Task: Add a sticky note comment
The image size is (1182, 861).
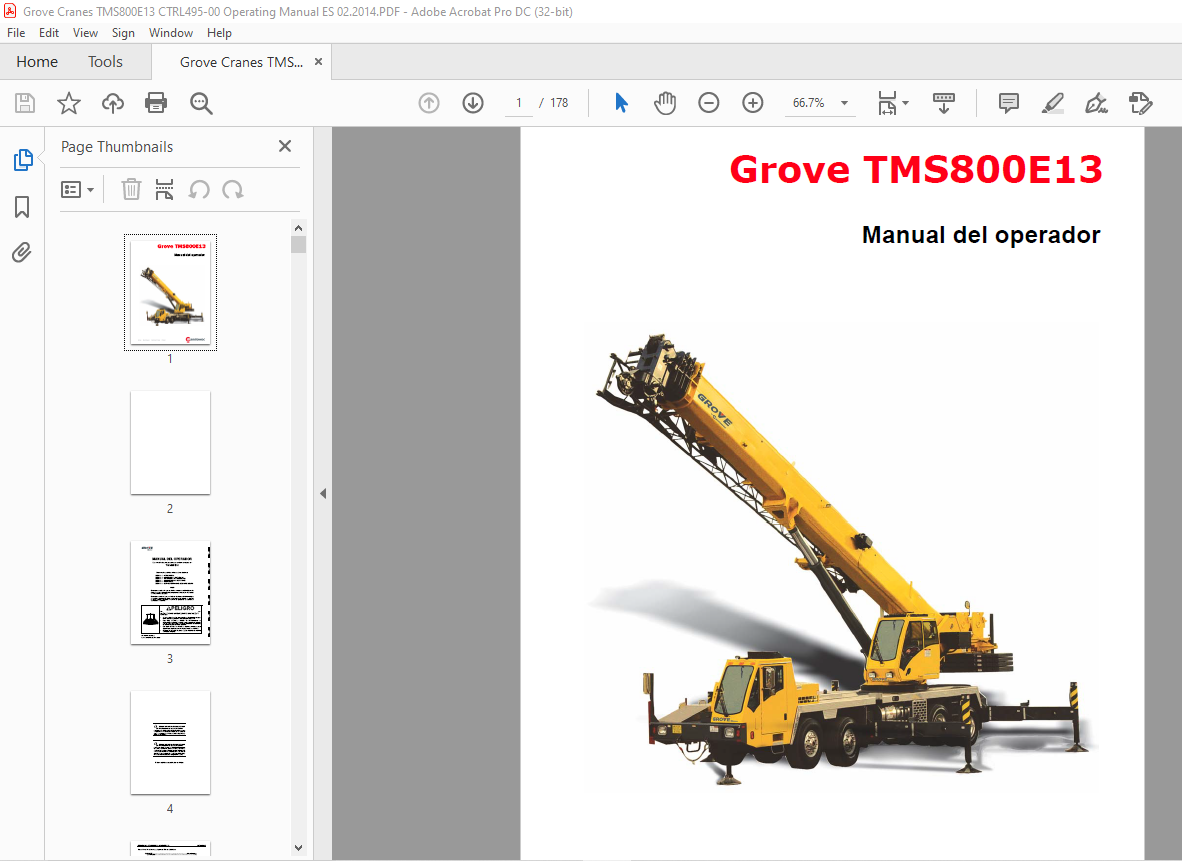Action: point(1009,103)
